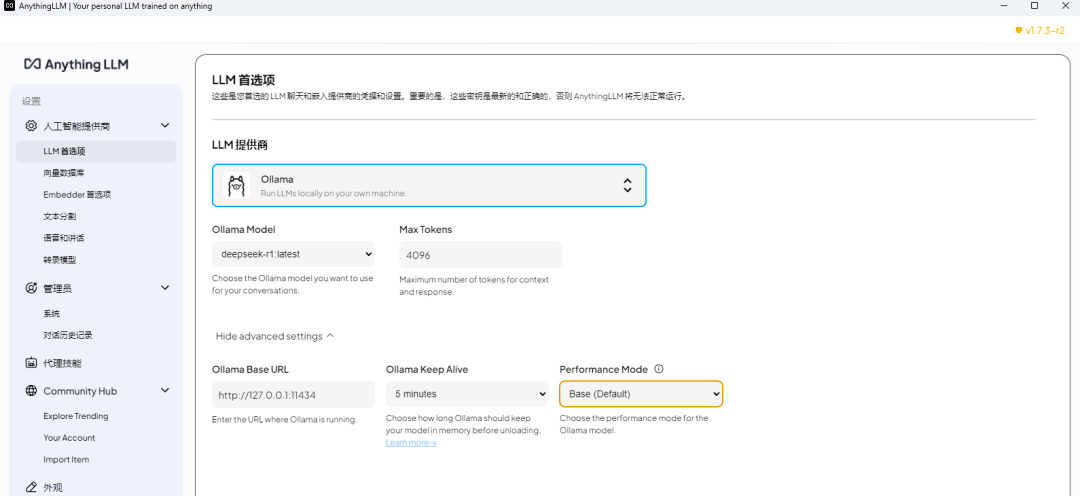Viewport: 1080px width, 496px height.
Task: Click the globe icon beside Community Hub
Action: click(31, 391)
